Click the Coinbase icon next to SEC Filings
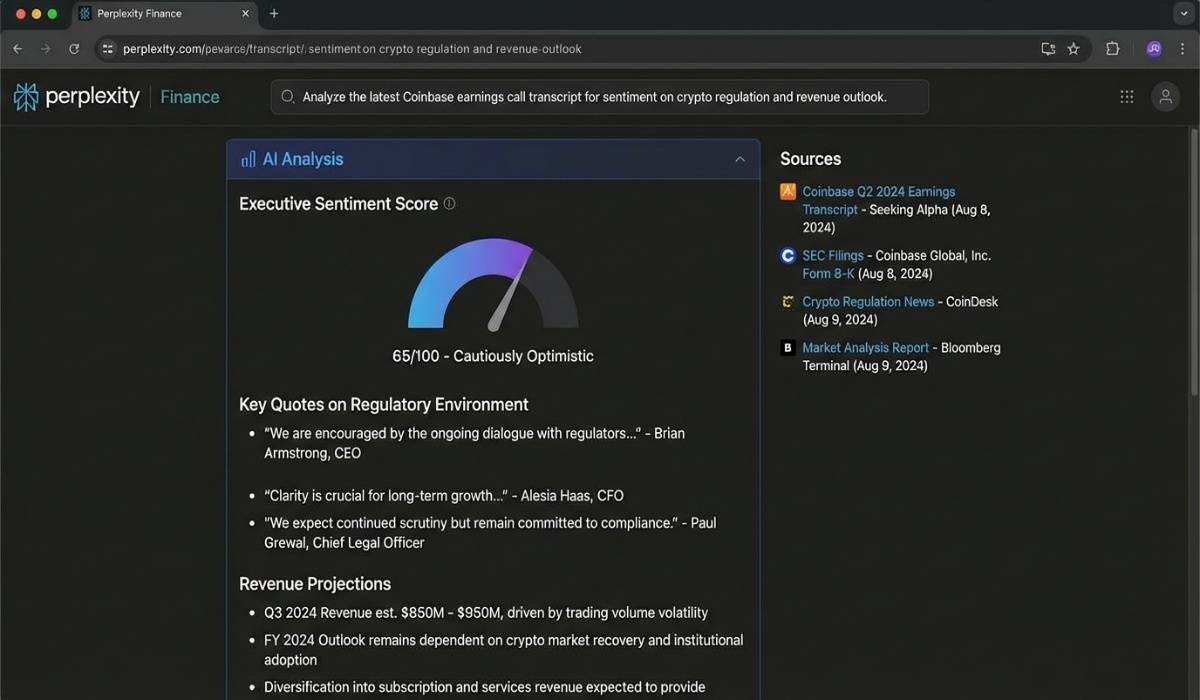This screenshot has width=1200, height=700. point(787,255)
